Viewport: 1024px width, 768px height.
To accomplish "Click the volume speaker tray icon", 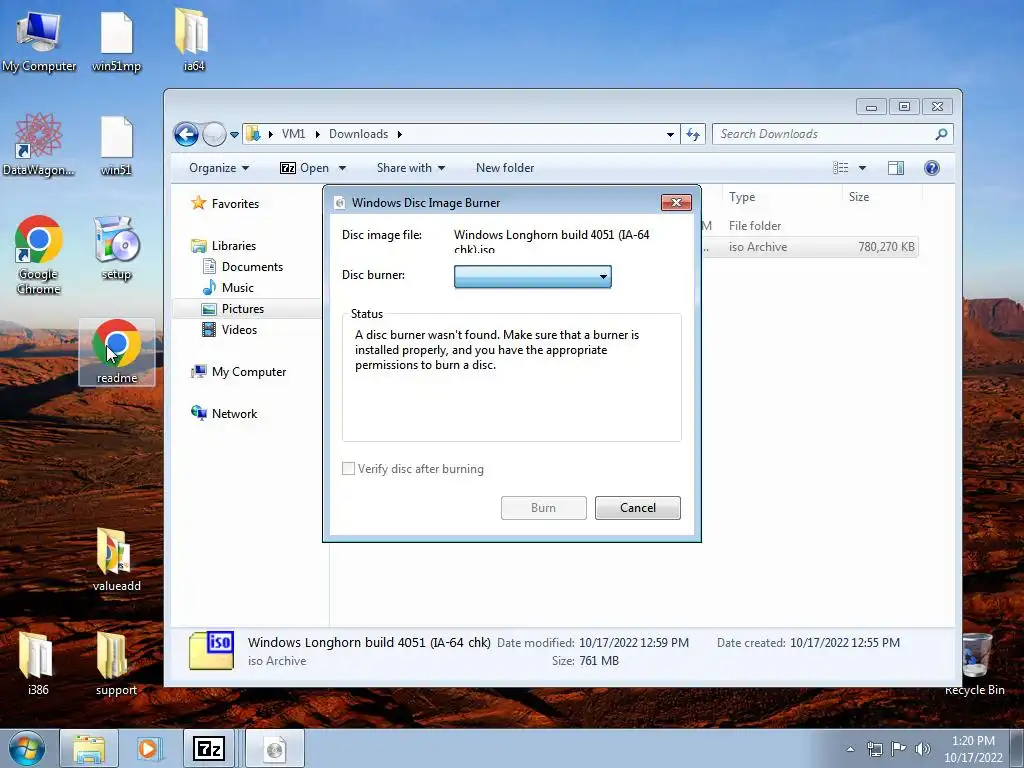I will point(923,749).
